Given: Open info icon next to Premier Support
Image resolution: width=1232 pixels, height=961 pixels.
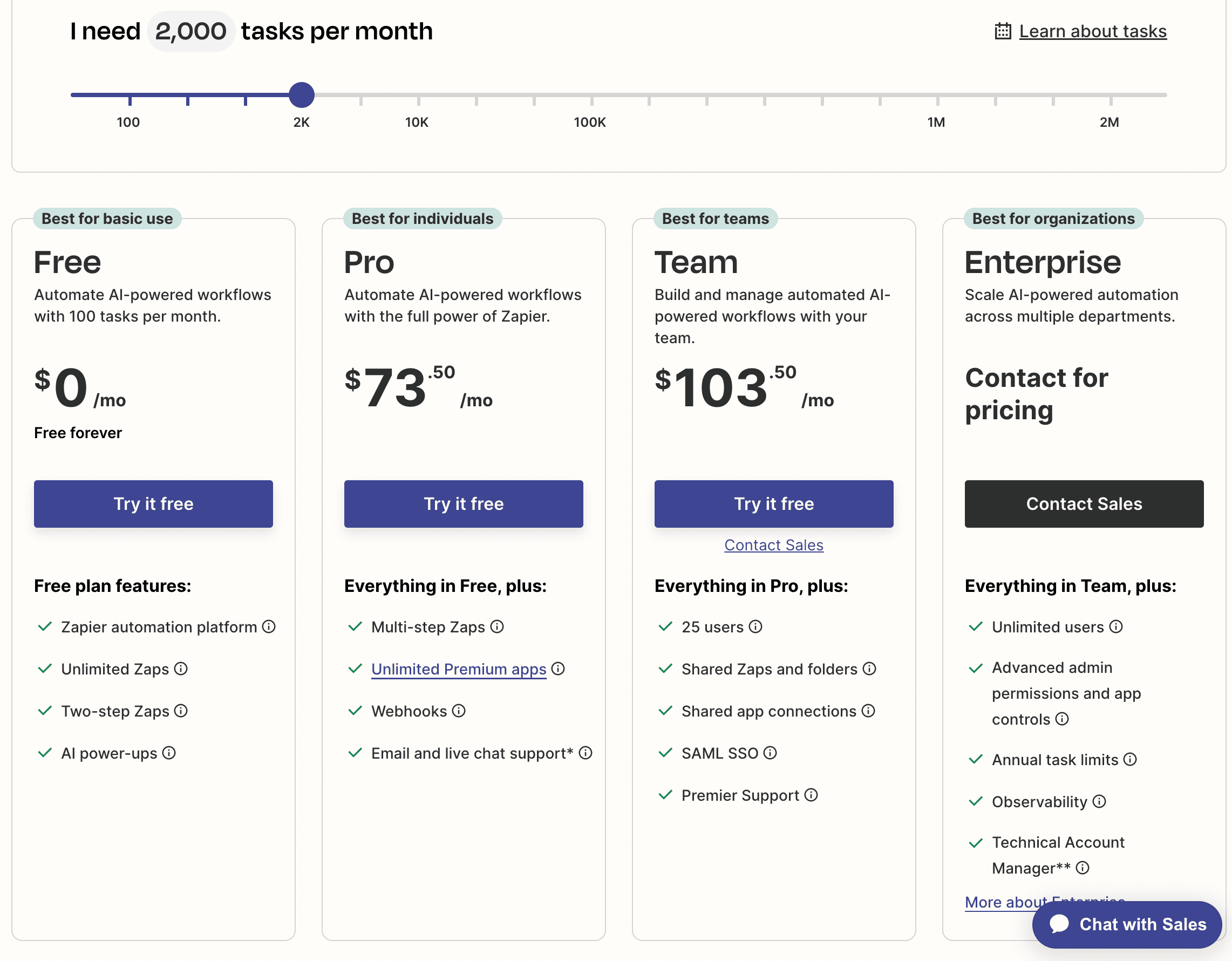Looking at the screenshot, I should tap(811, 795).
